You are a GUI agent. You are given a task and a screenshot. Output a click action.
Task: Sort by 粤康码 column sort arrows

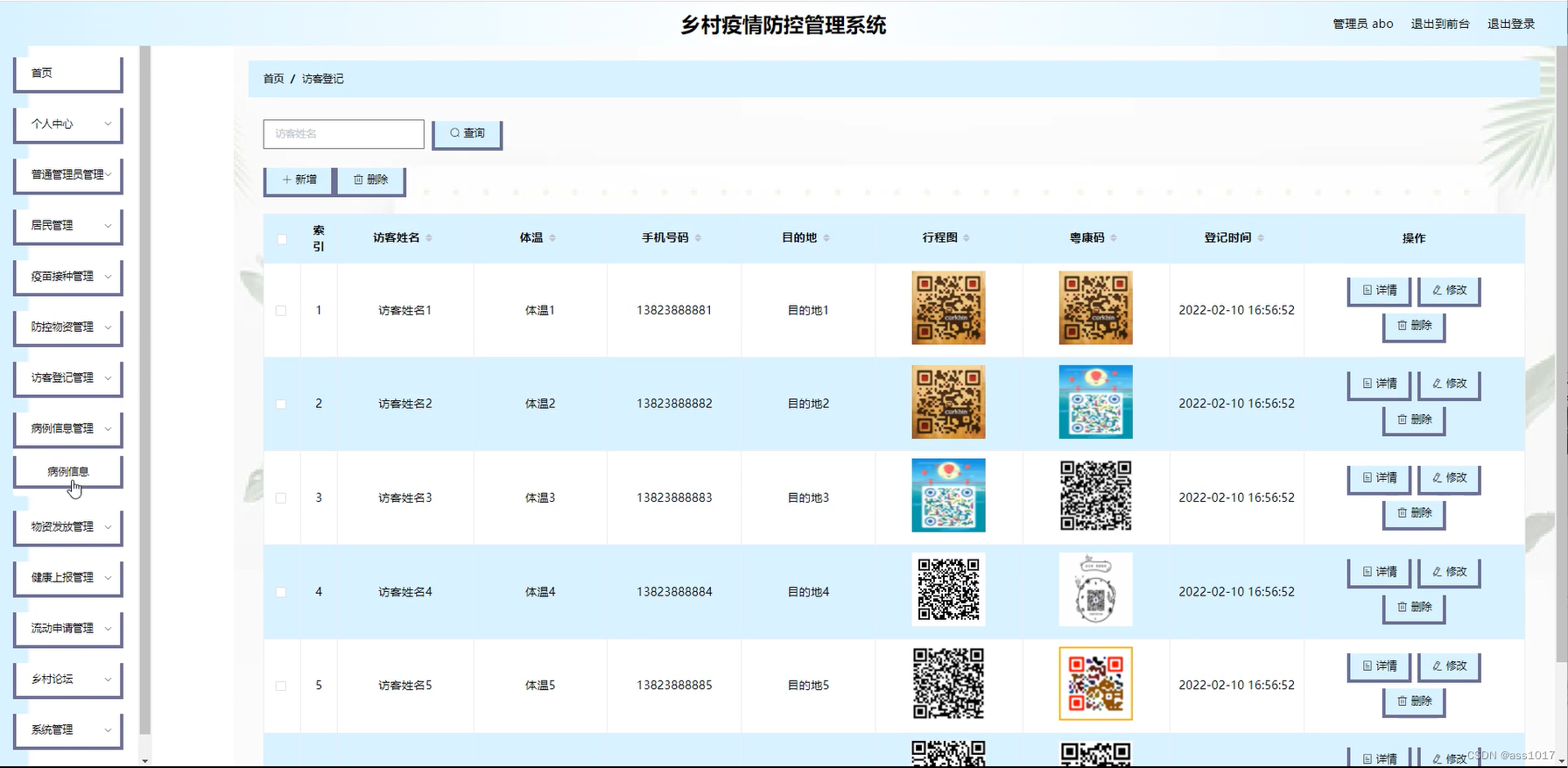click(1114, 238)
